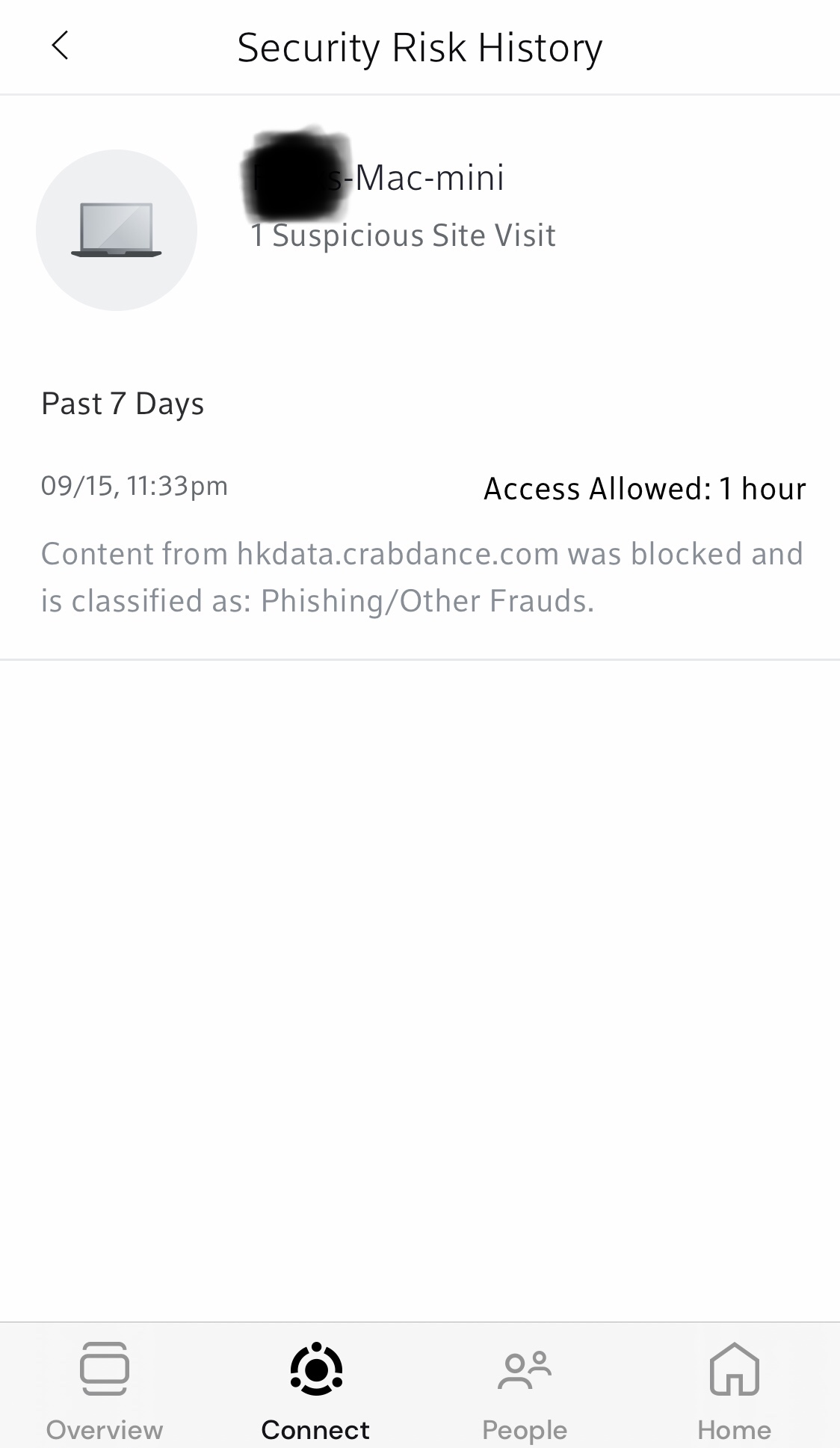
Task: Open the Overview tab icon
Action: [105, 1368]
